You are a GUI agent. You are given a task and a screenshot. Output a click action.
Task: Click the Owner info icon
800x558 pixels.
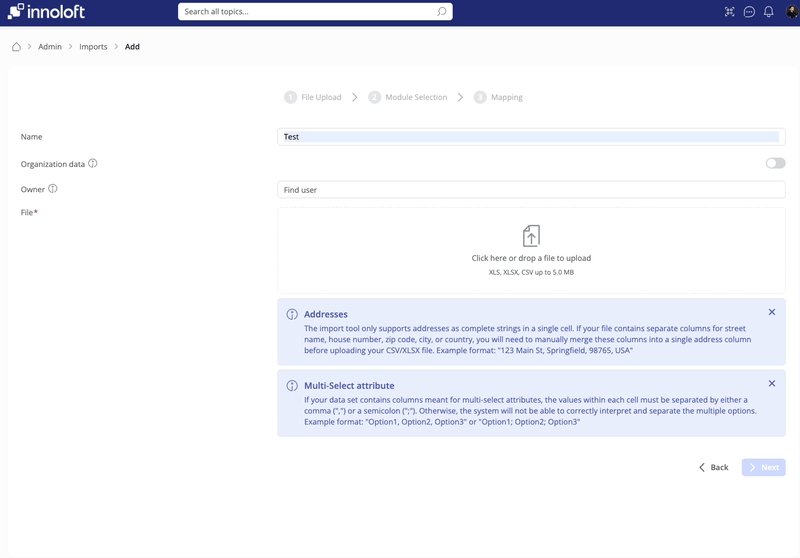53,188
